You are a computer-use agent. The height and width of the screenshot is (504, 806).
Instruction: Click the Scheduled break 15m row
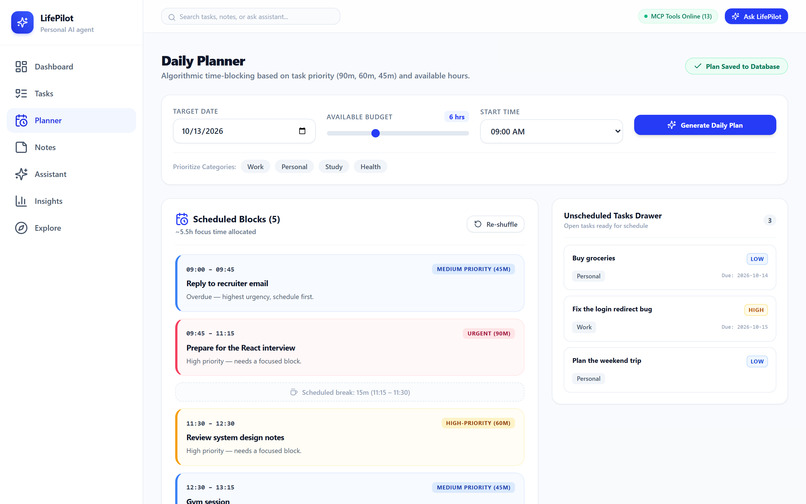coord(350,392)
